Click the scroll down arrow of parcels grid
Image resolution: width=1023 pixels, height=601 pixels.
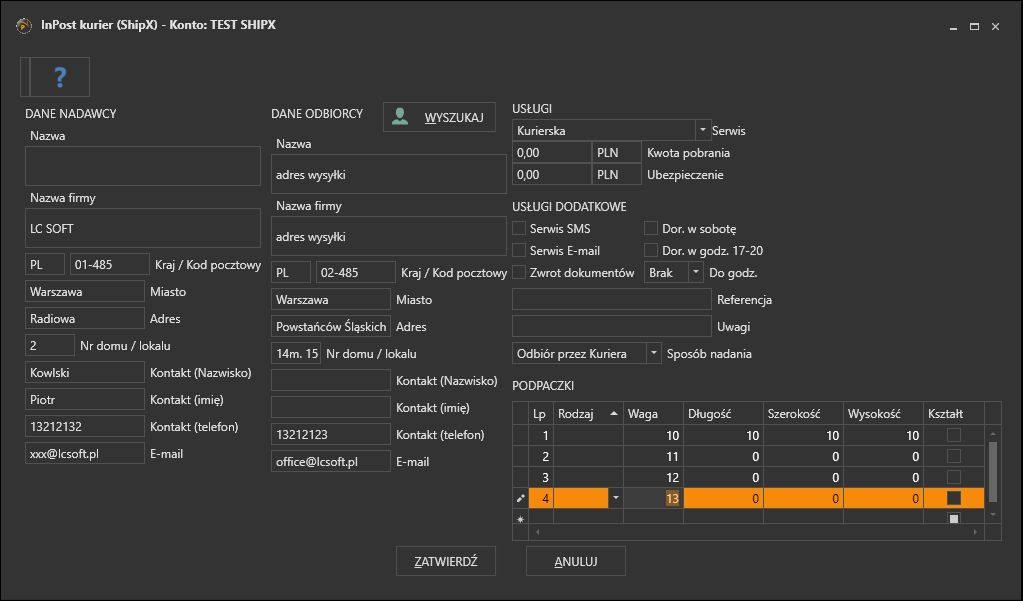[x=992, y=515]
